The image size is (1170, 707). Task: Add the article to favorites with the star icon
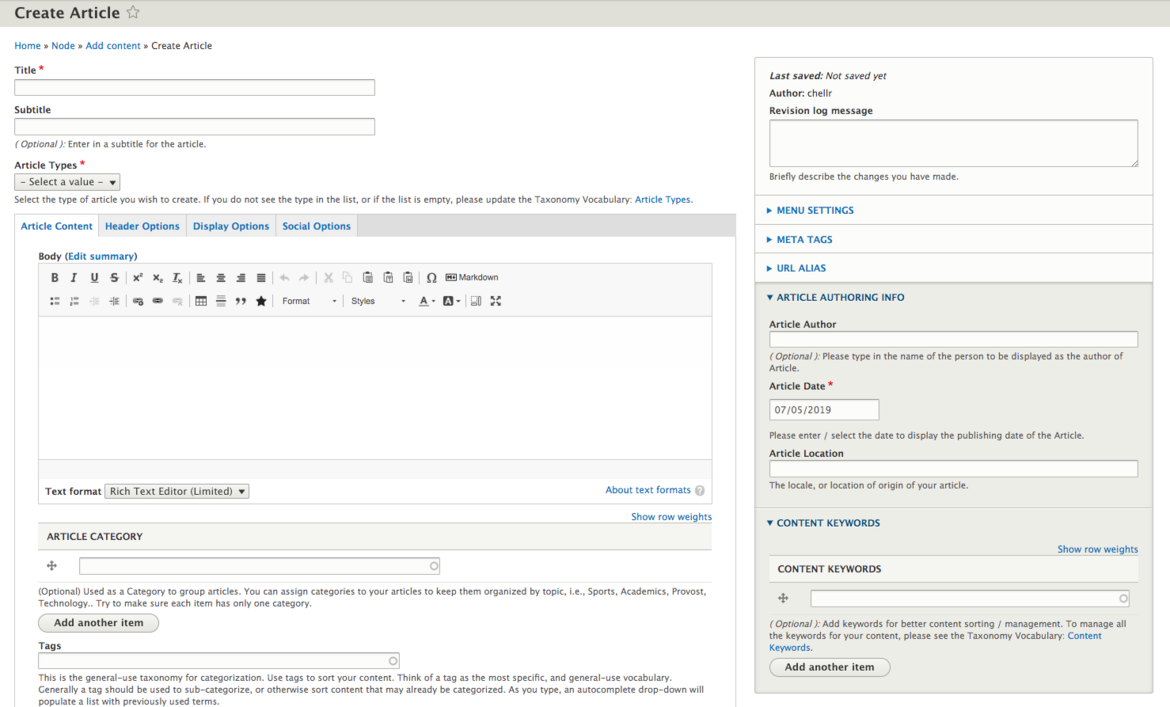coord(131,13)
